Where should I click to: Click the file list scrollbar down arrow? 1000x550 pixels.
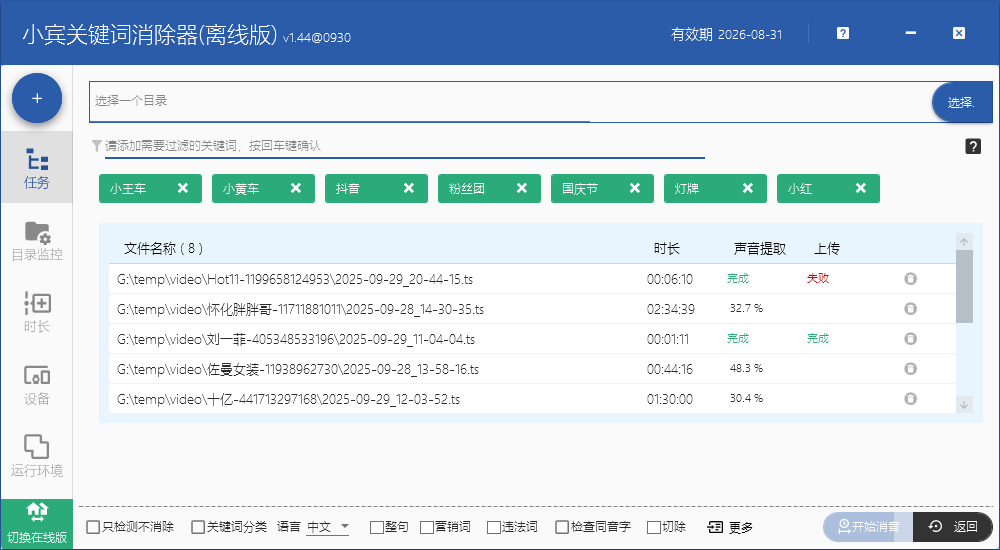[964, 404]
